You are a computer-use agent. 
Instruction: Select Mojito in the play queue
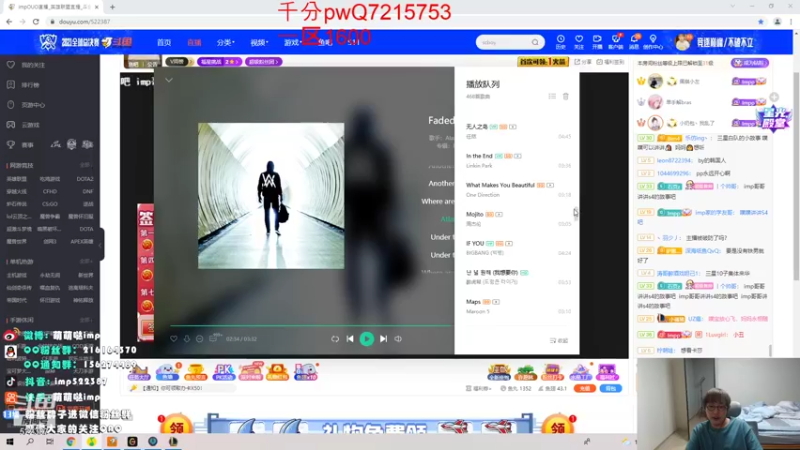pos(518,218)
